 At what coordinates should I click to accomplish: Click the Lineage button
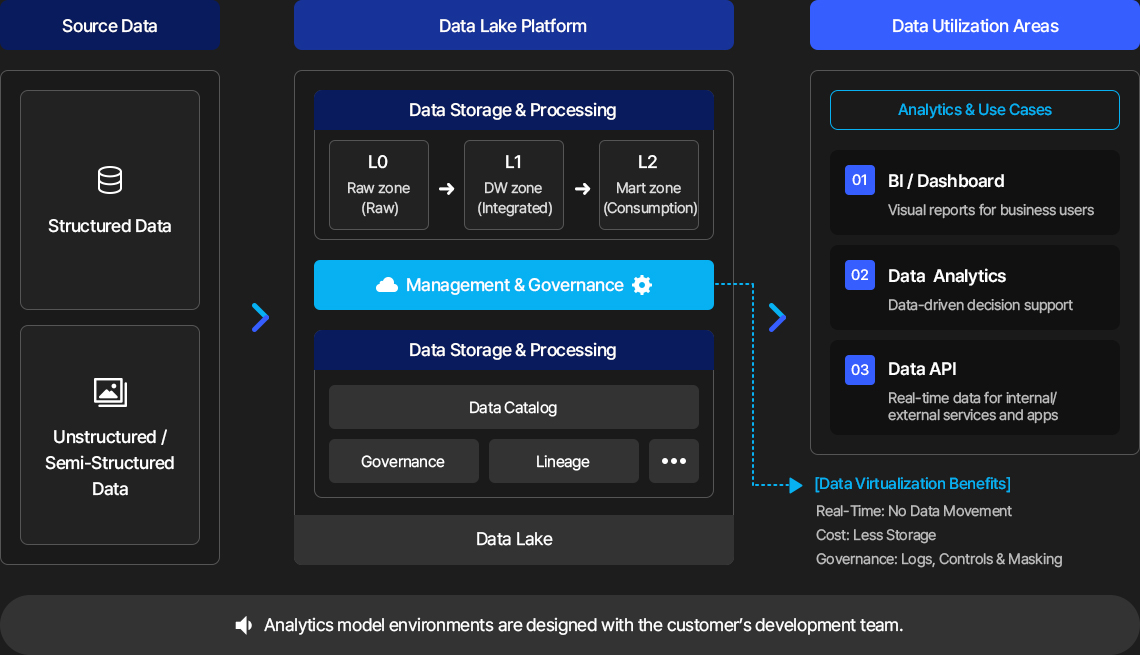click(x=563, y=461)
